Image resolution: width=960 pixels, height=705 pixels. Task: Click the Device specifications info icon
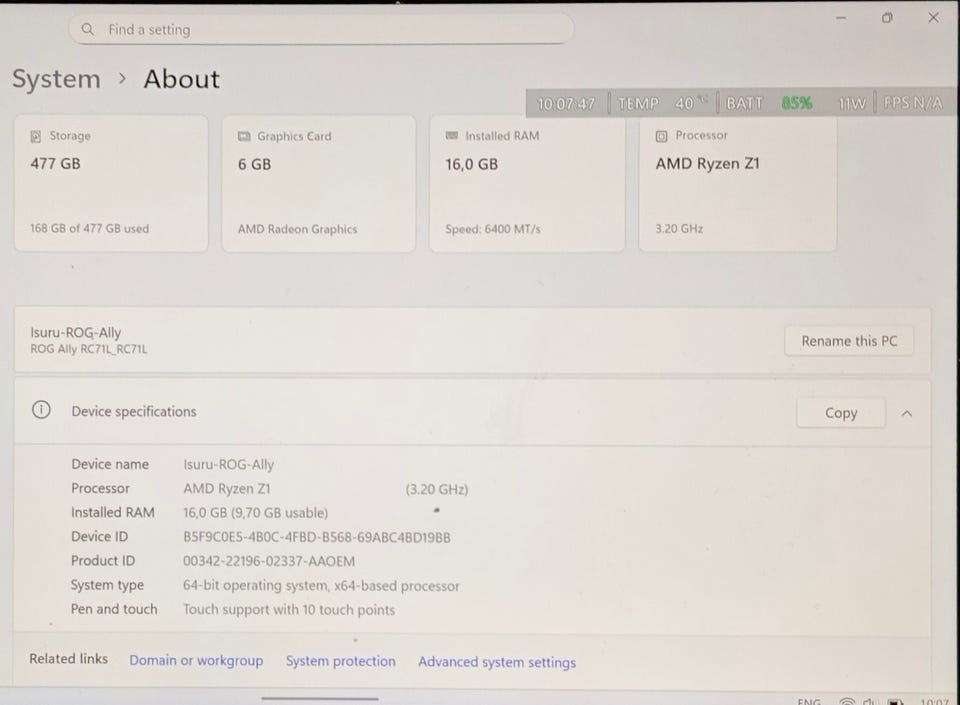[41, 409]
